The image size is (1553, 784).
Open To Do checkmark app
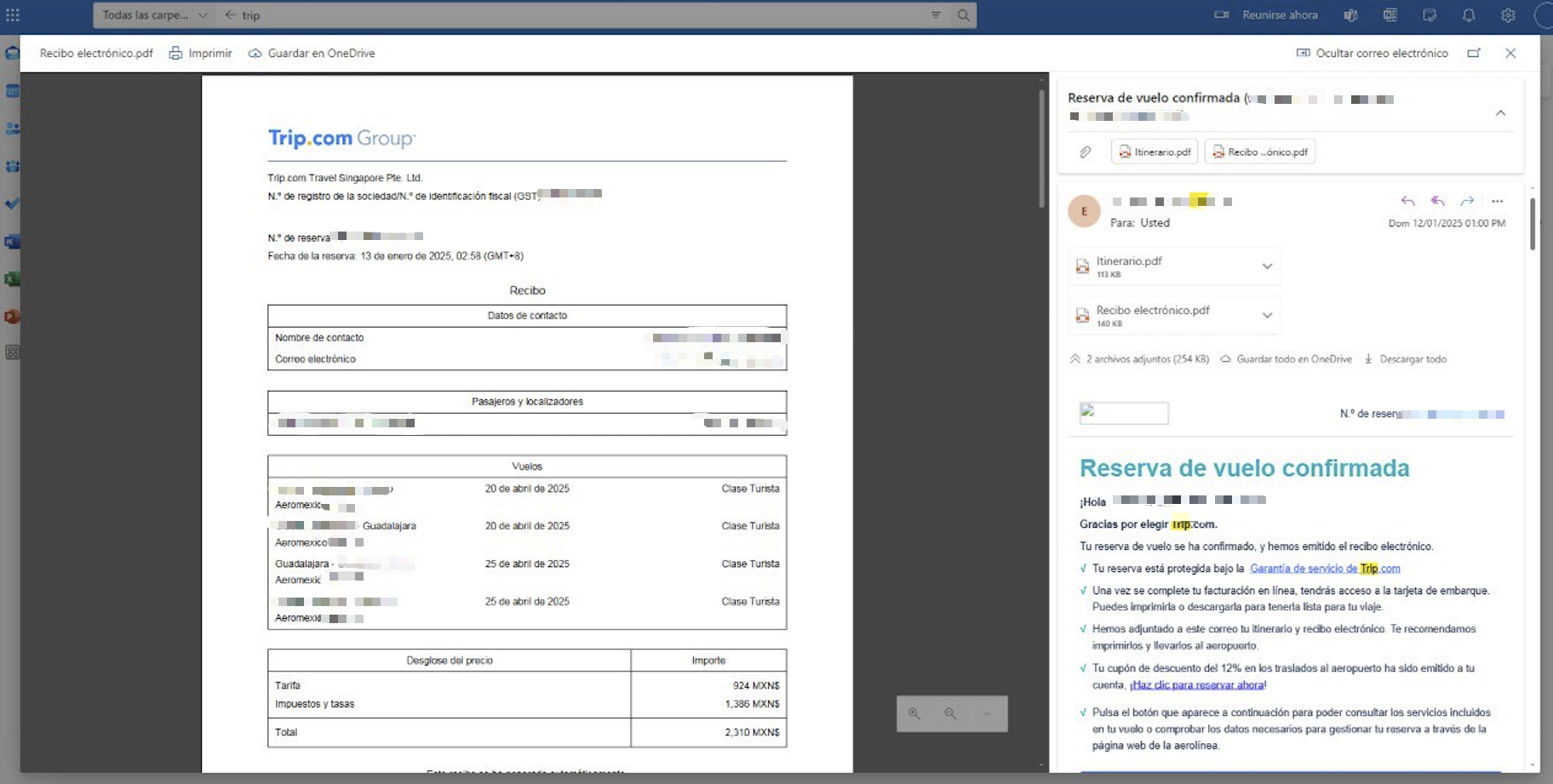pyautogui.click(x=13, y=203)
